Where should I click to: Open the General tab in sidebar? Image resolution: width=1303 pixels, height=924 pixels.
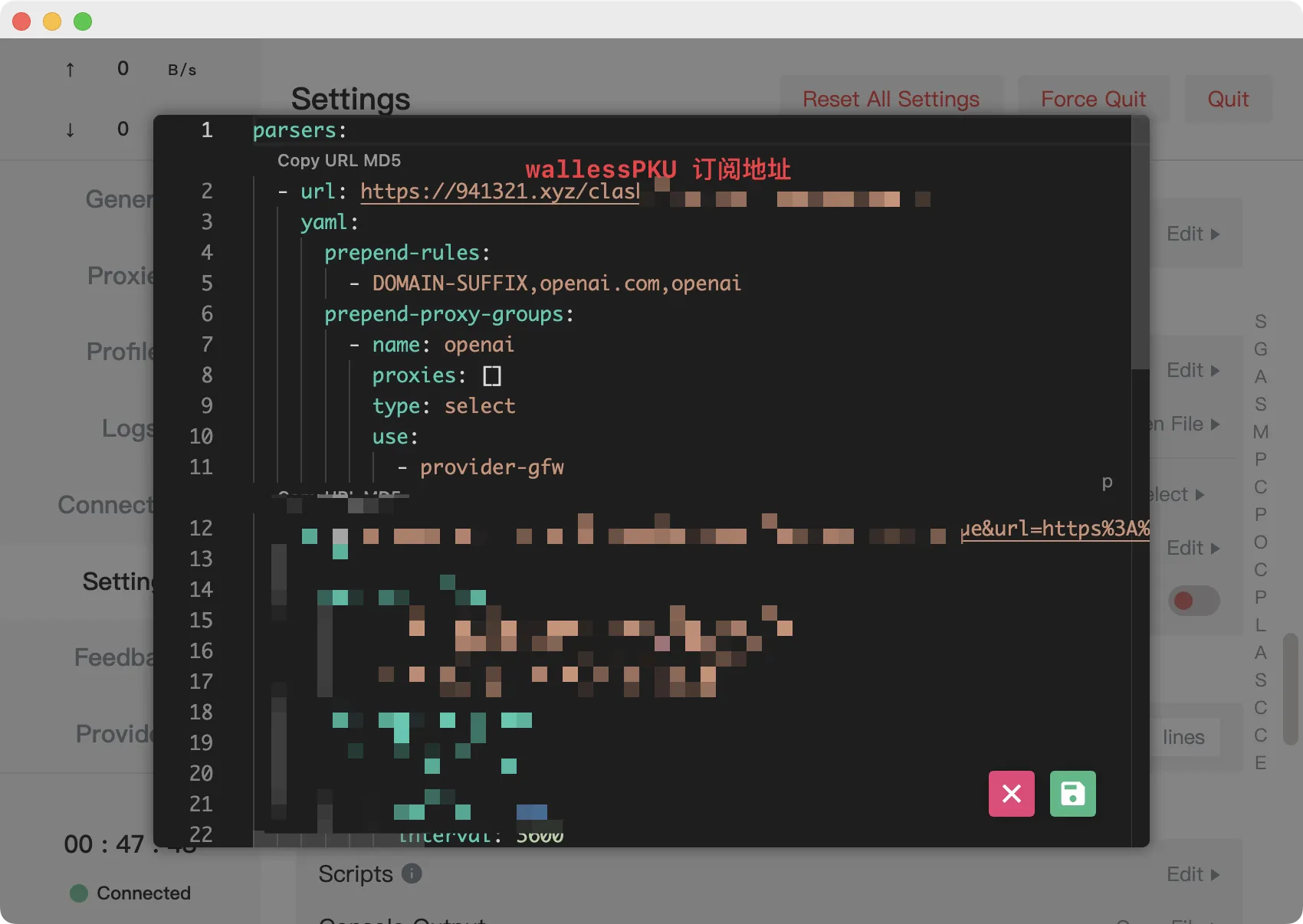120,199
